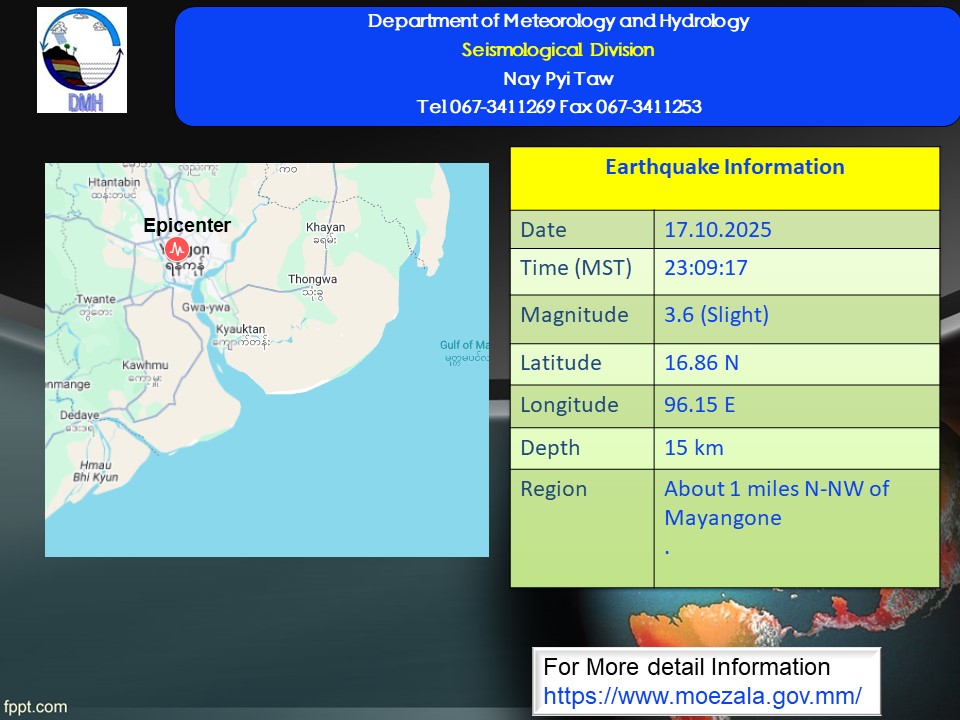Click the fppt.com watermark text

(35, 707)
